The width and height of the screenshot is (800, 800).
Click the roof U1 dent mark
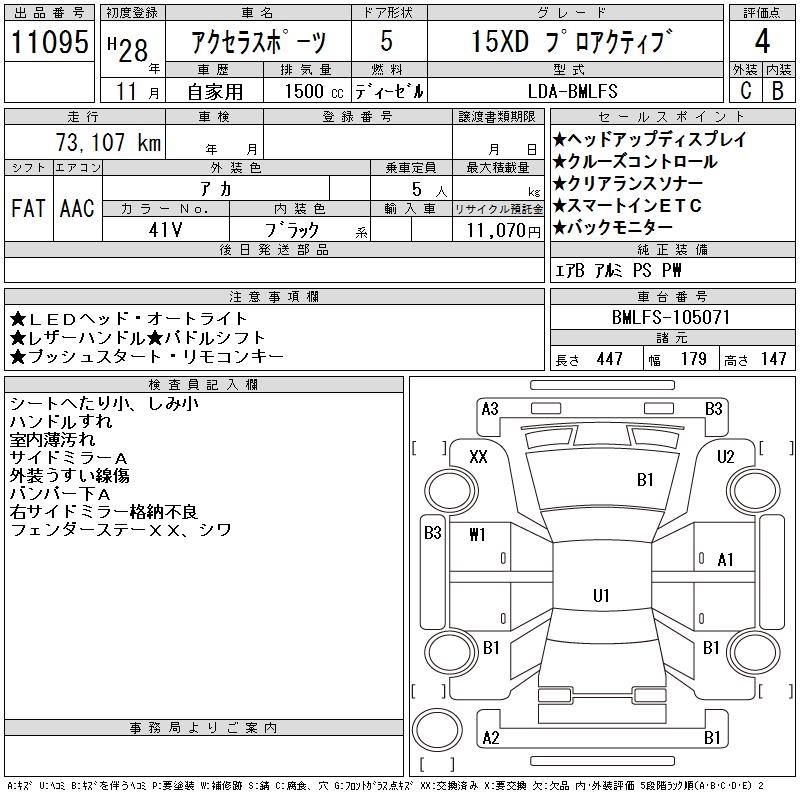(x=602, y=595)
